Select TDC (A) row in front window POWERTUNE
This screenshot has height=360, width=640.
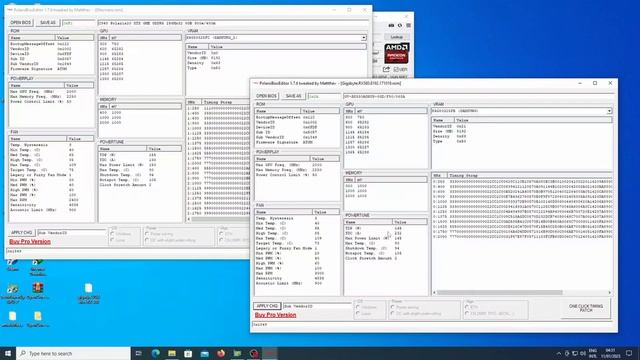coord(386,233)
